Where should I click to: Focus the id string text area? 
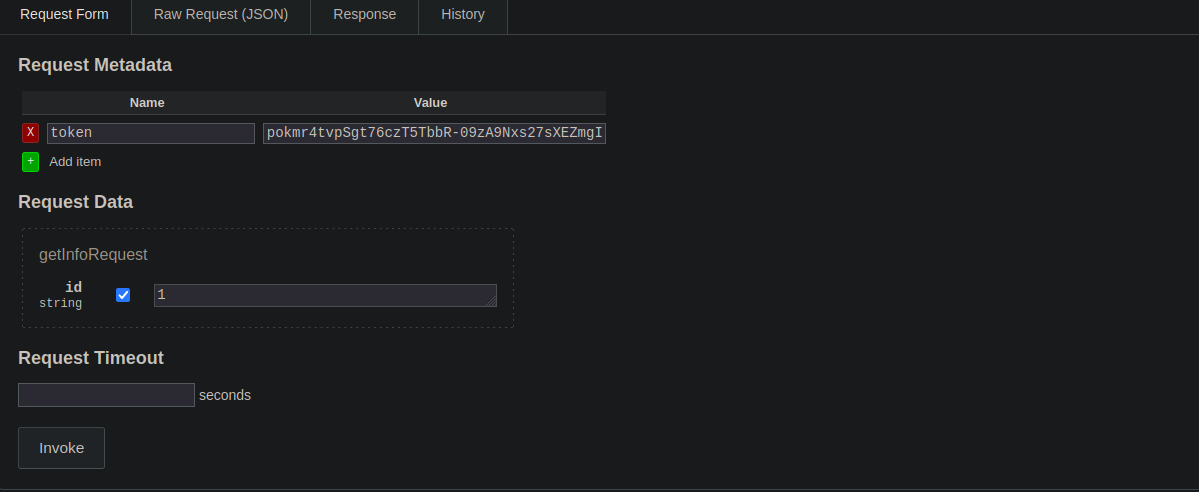click(x=320, y=295)
